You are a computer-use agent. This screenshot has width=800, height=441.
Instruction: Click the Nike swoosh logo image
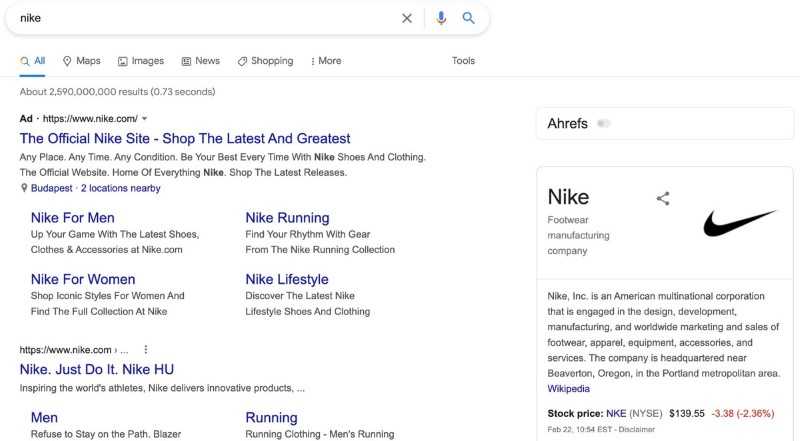(x=740, y=223)
